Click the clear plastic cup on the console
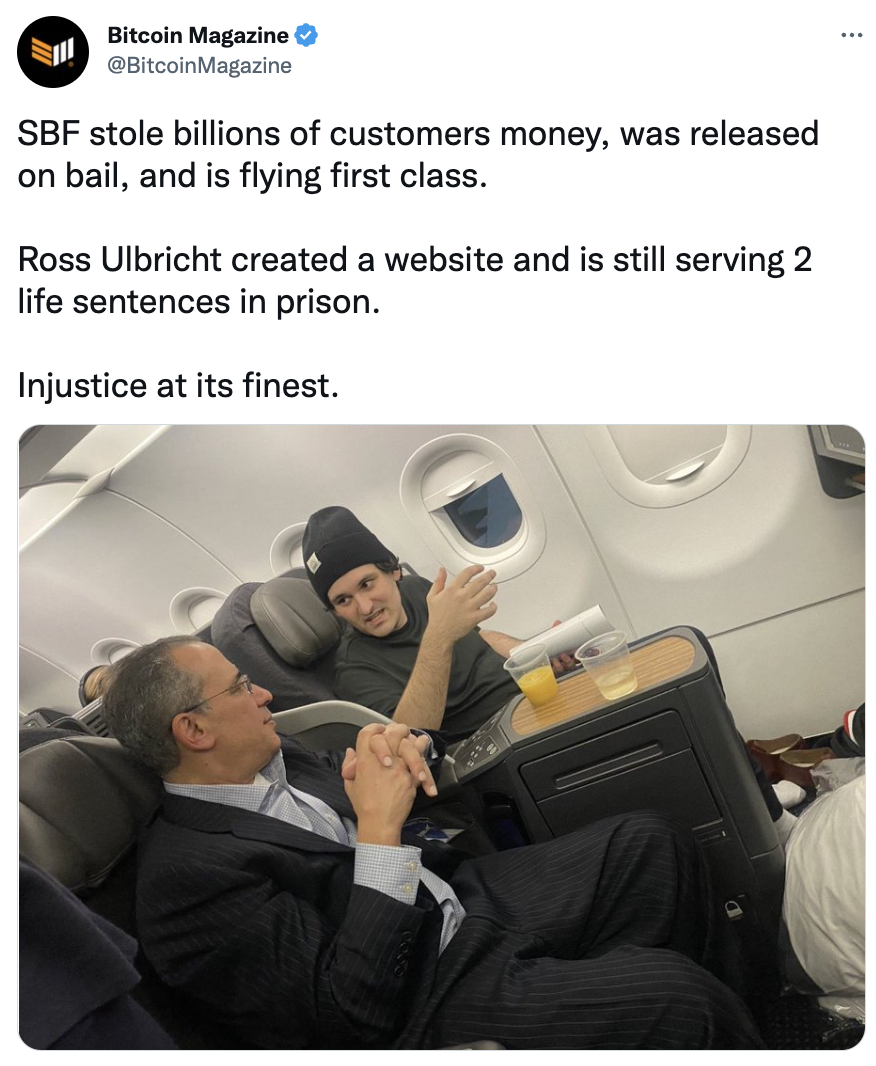 tap(608, 664)
